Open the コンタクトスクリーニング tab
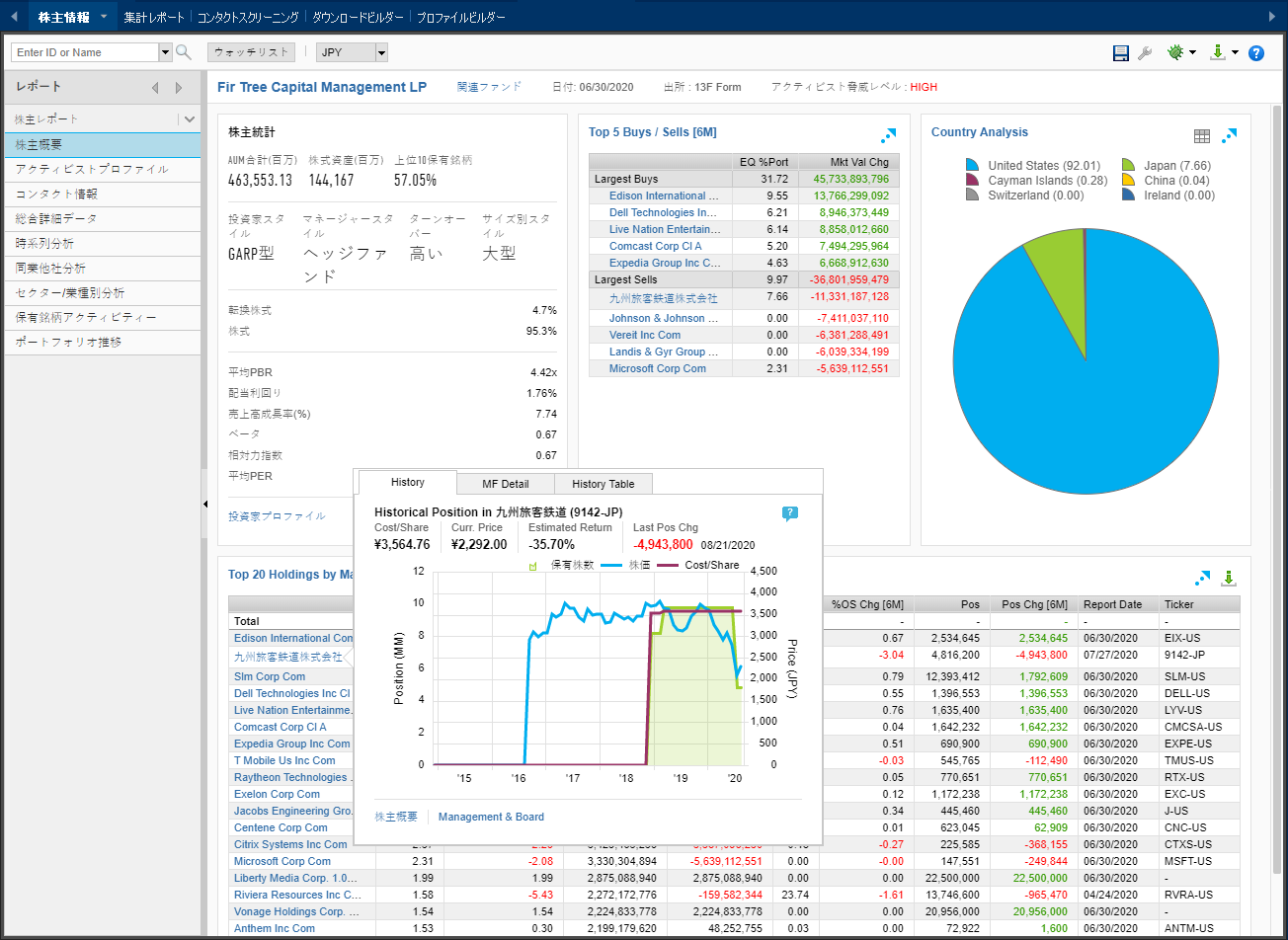Viewport: 1288px width, 940px height. [x=248, y=18]
